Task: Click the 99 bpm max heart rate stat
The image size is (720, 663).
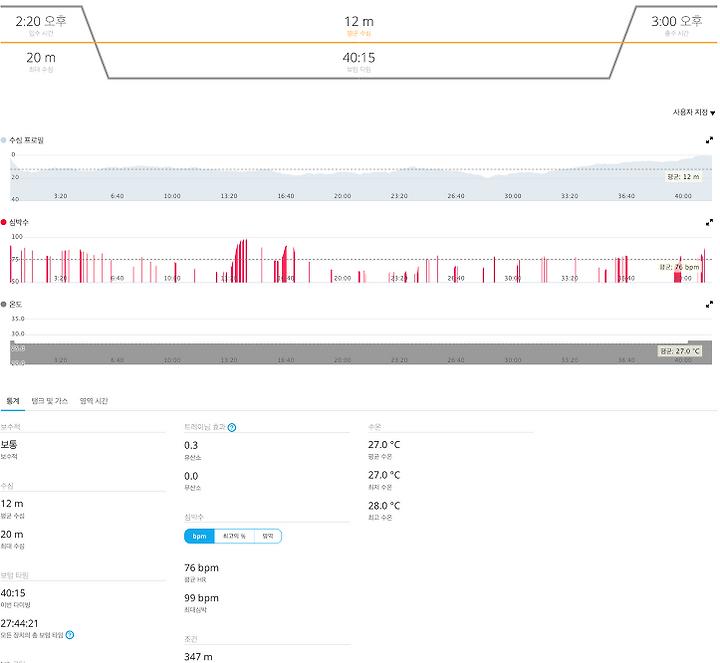Action: pos(201,598)
